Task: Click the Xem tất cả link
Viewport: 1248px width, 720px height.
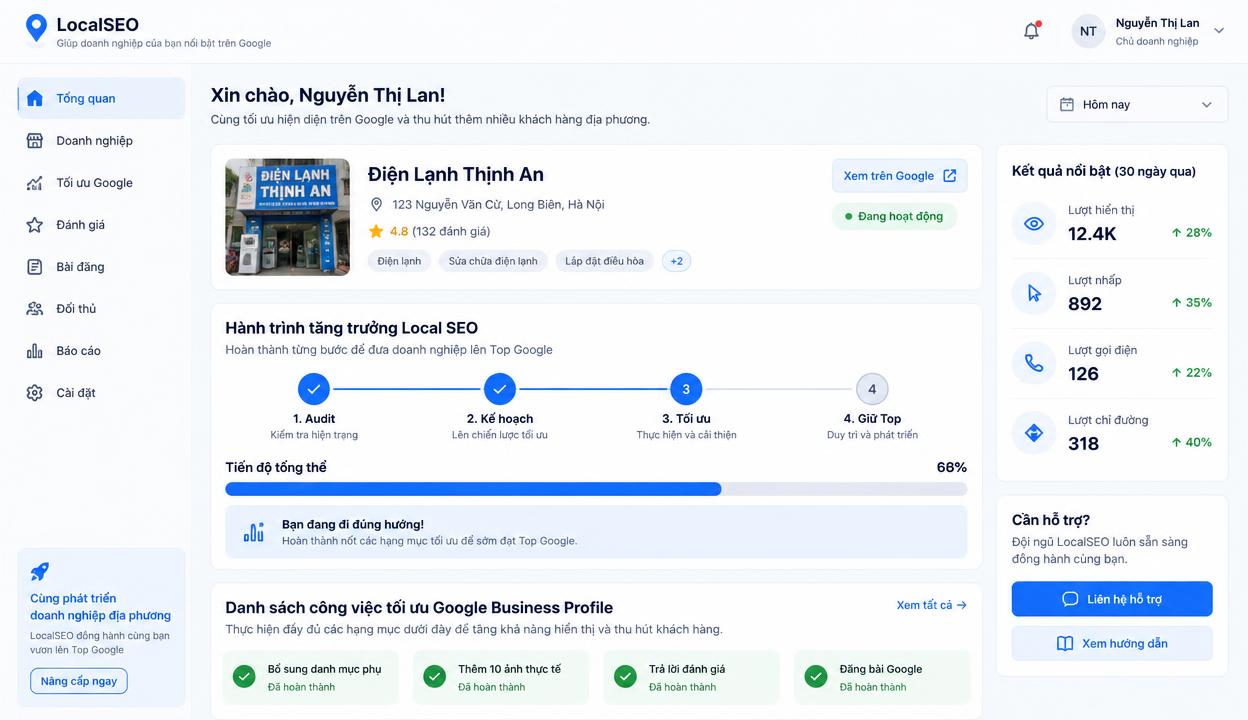Action: pos(932,605)
